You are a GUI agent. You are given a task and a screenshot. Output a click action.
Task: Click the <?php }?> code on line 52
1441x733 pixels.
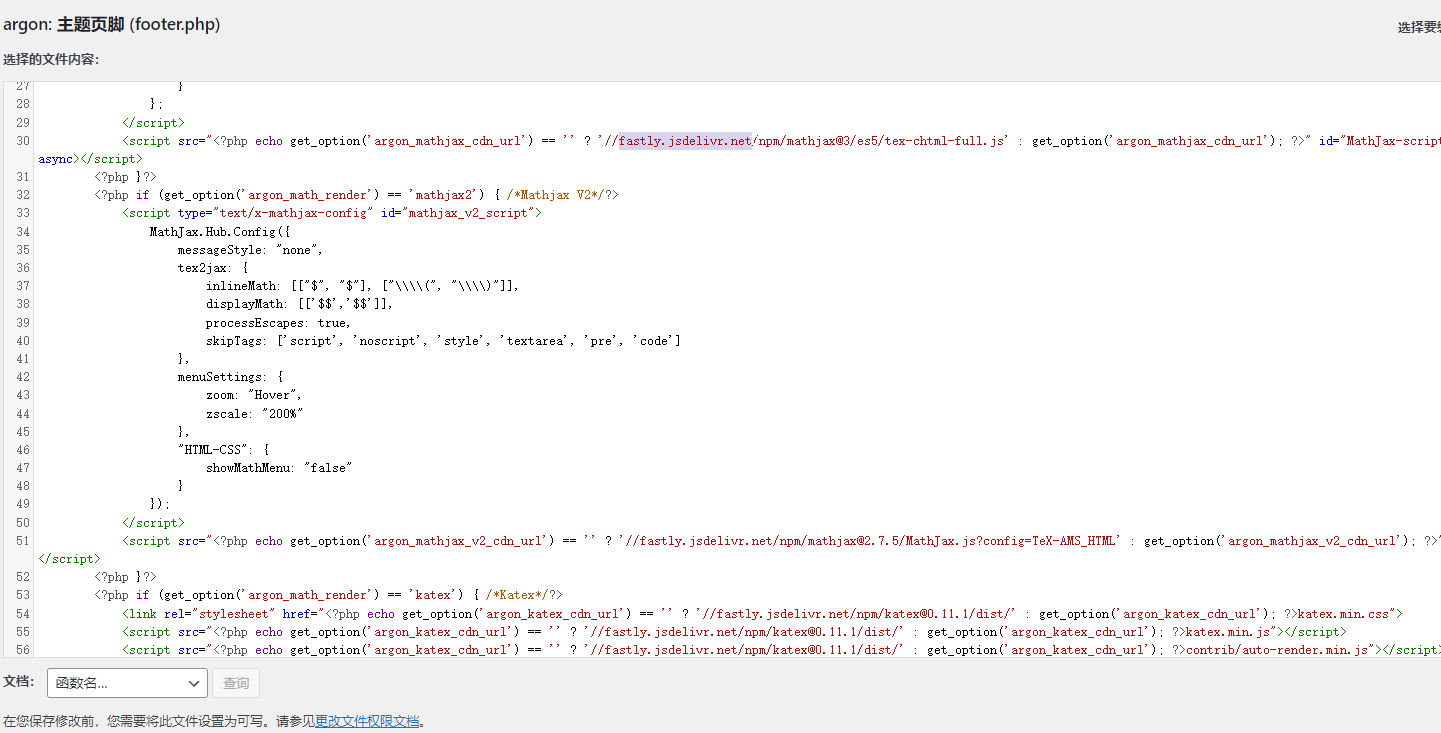coord(125,577)
